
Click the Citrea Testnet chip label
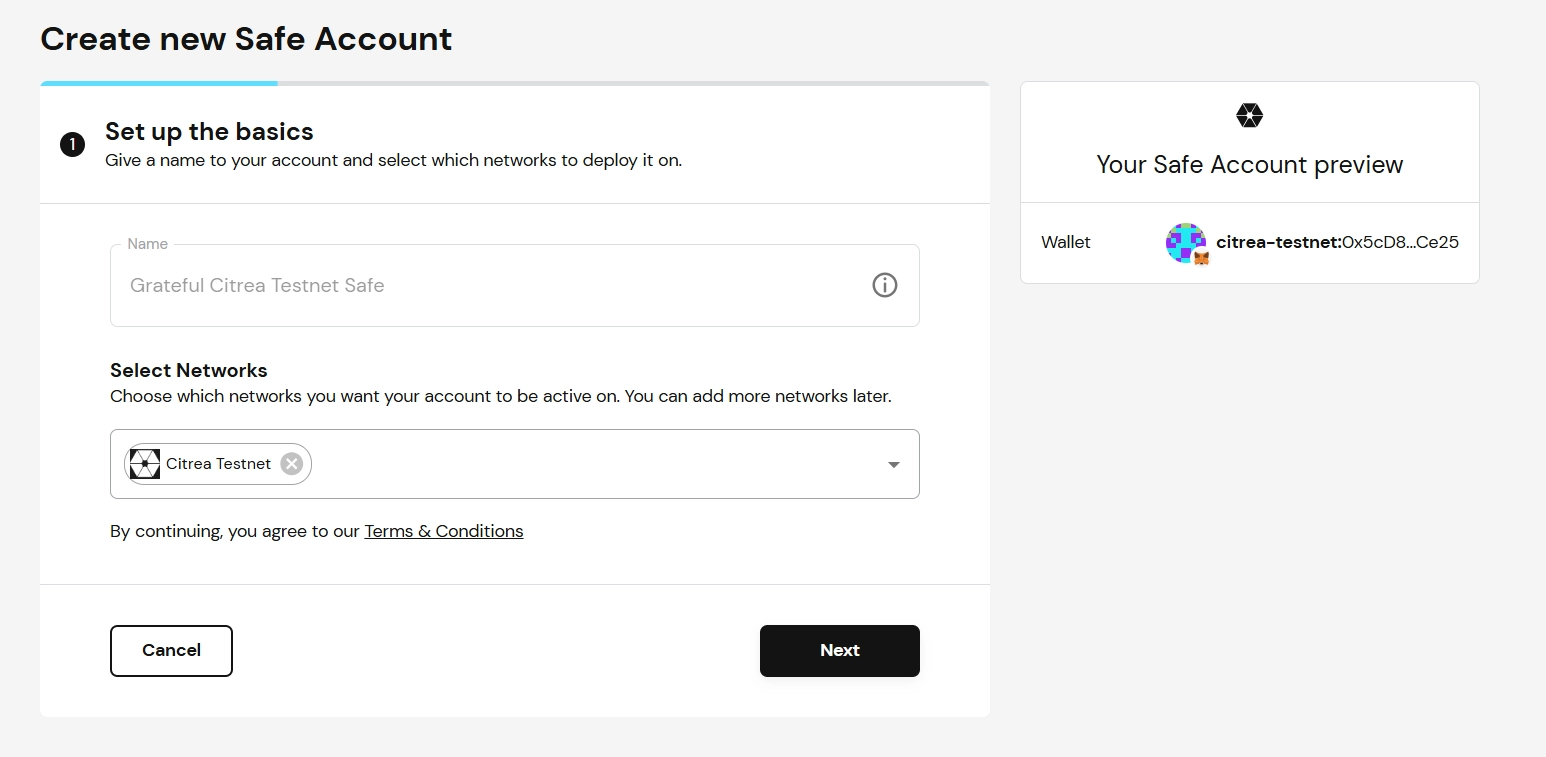click(x=218, y=464)
